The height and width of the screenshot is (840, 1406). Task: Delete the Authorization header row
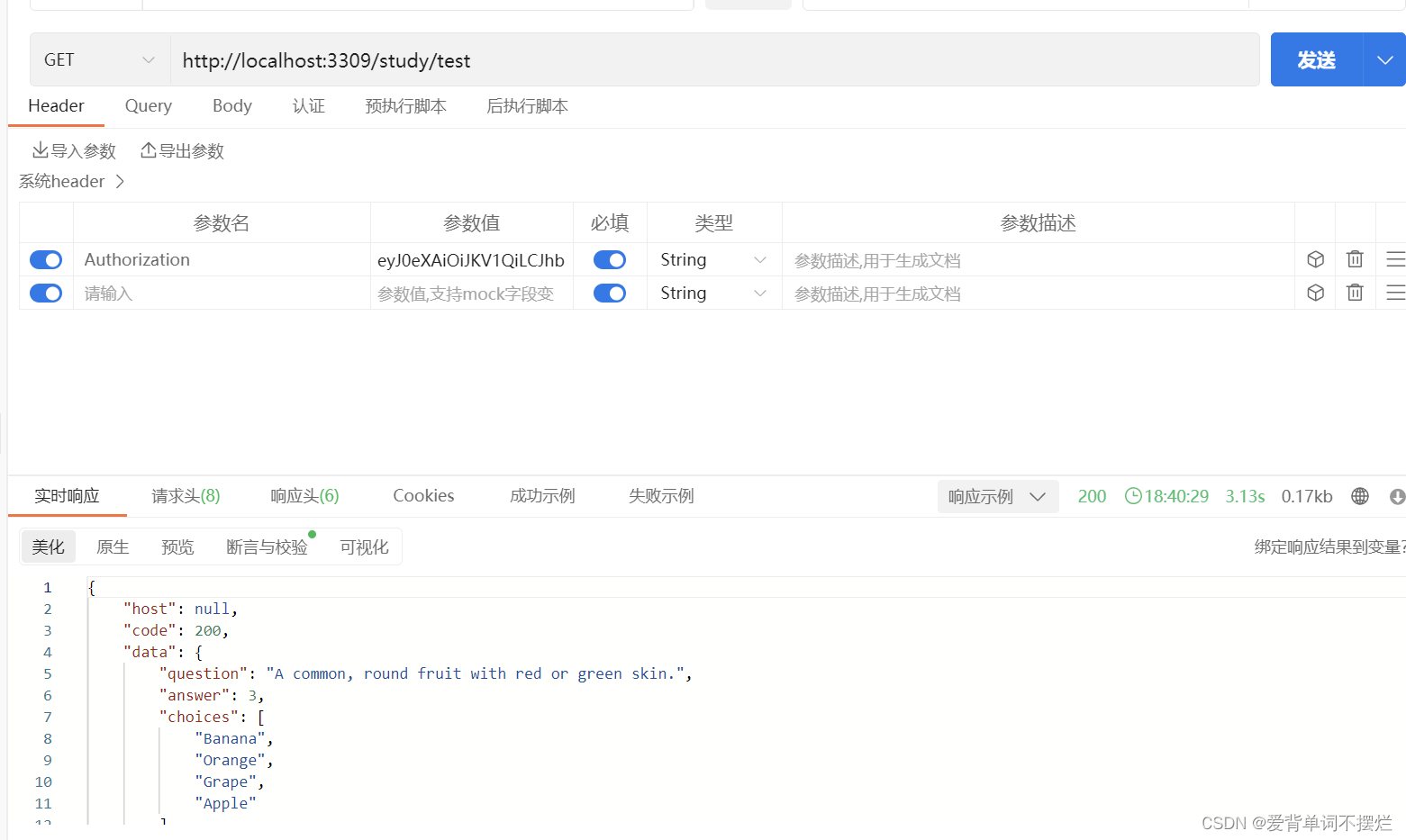[x=1355, y=259]
